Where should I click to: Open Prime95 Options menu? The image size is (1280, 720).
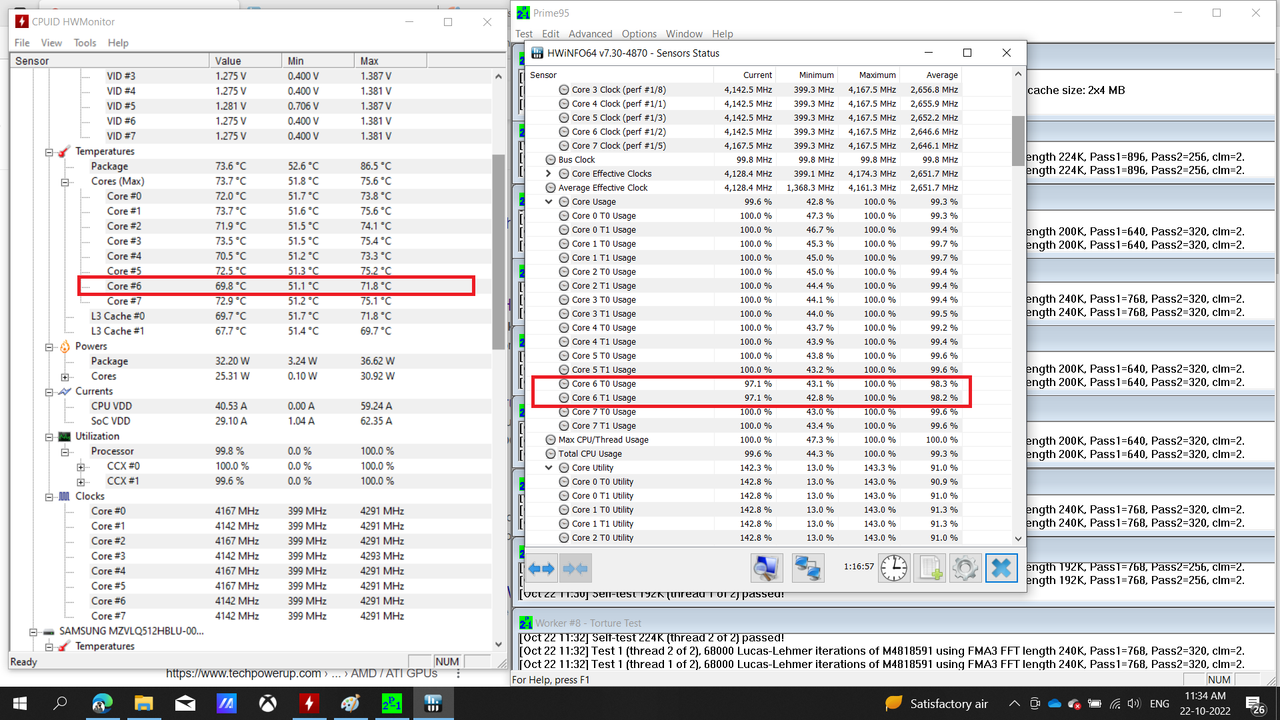pos(639,34)
